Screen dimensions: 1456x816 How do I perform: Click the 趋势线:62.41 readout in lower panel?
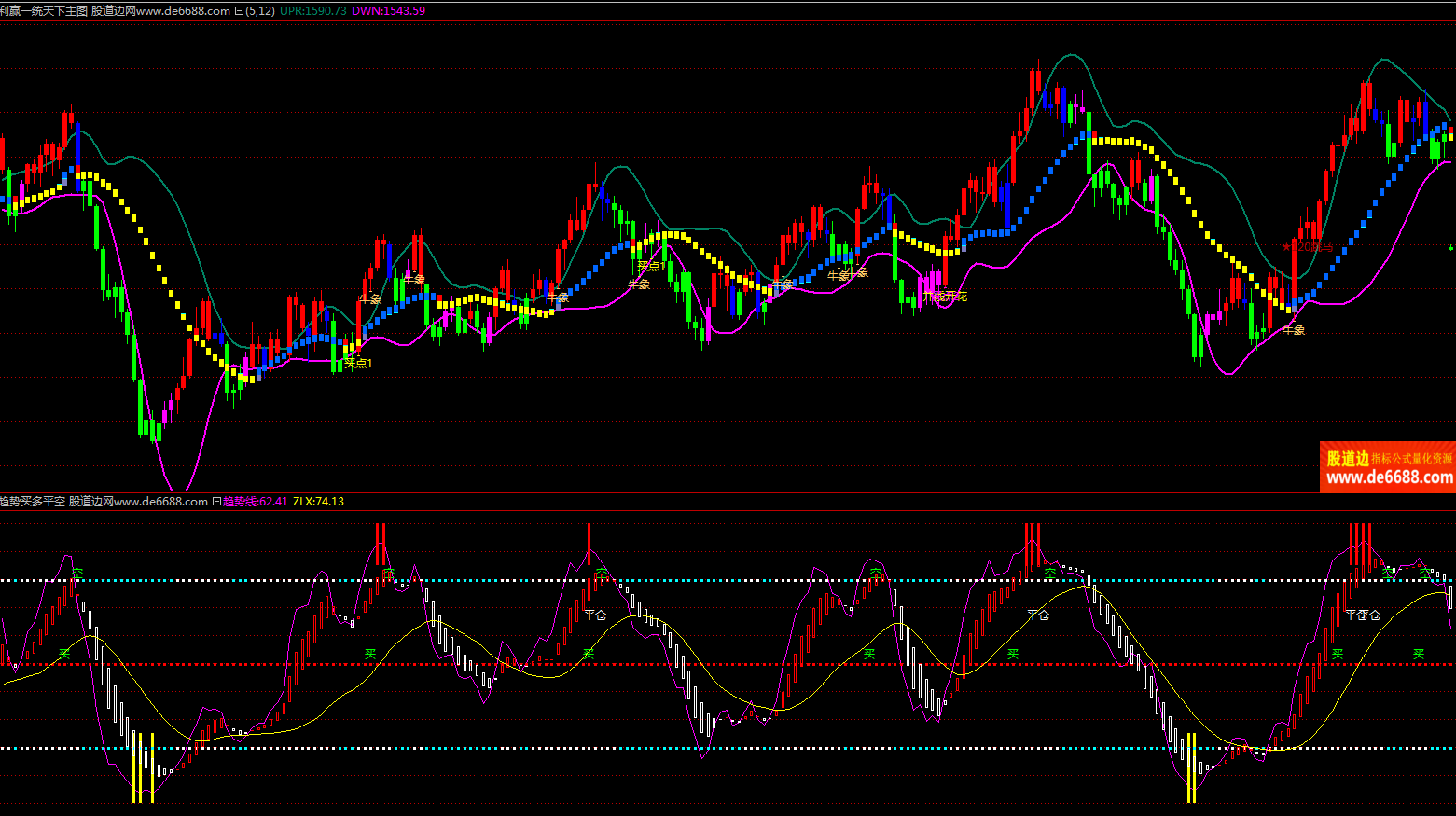[x=255, y=502]
